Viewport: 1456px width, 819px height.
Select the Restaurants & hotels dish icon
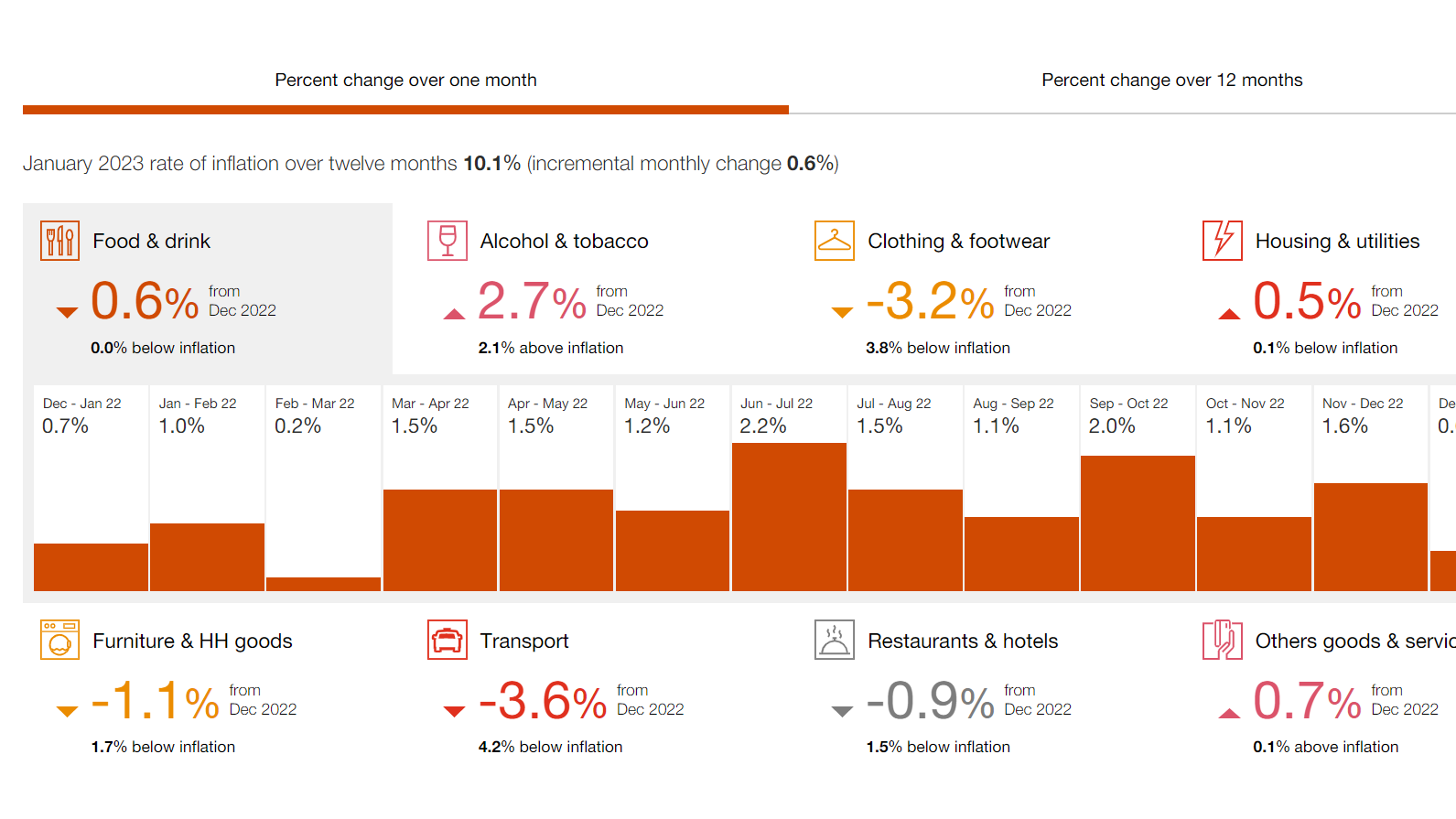pos(834,641)
